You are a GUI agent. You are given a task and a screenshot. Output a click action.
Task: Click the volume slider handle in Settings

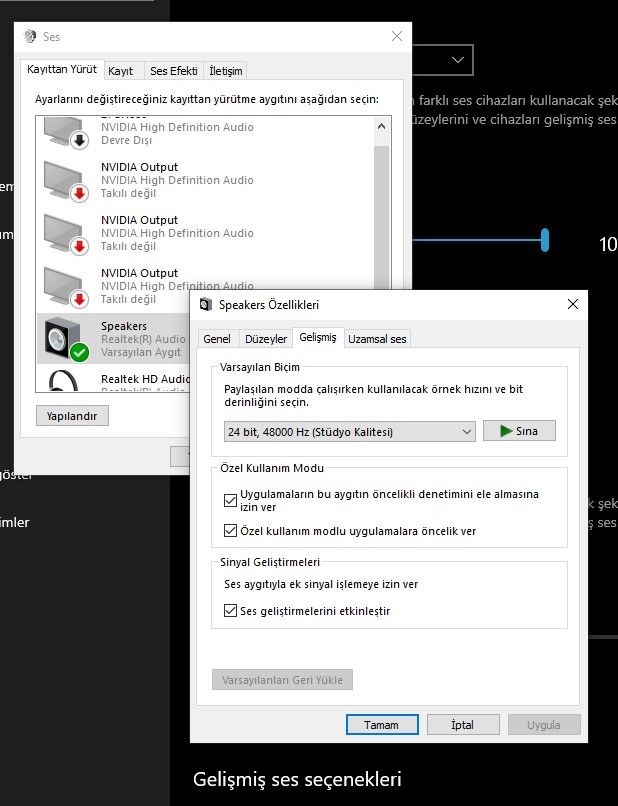click(x=544, y=240)
